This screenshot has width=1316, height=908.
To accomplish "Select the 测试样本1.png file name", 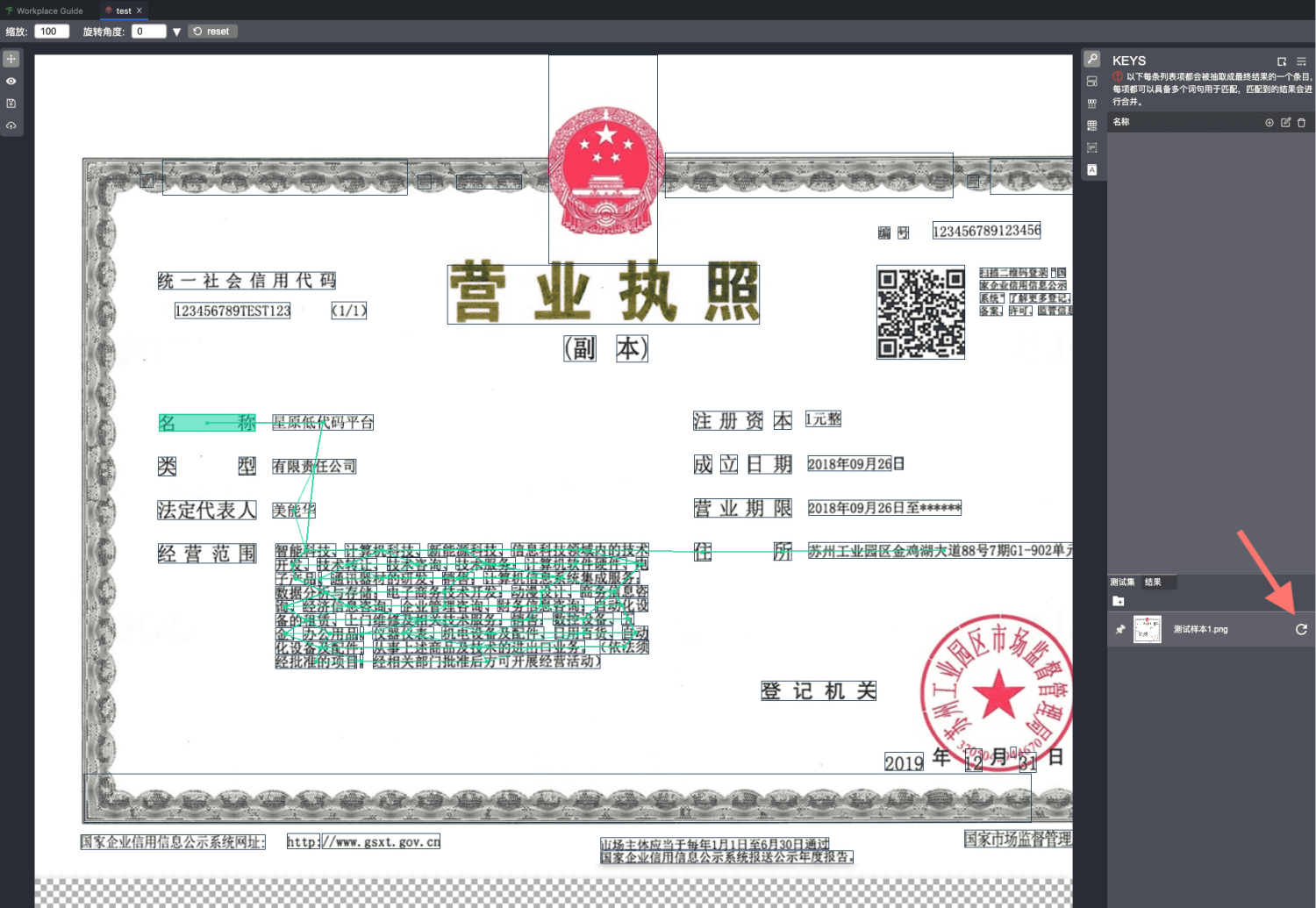I will tap(1200, 629).
